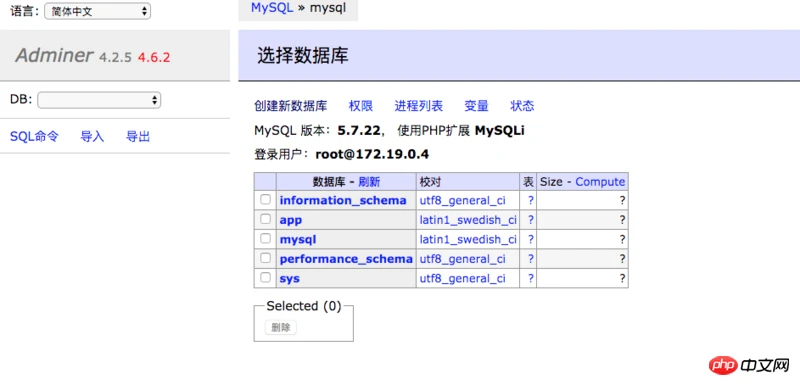The height and width of the screenshot is (385, 800).
Task: Open the sys database
Action: click(x=290, y=279)
